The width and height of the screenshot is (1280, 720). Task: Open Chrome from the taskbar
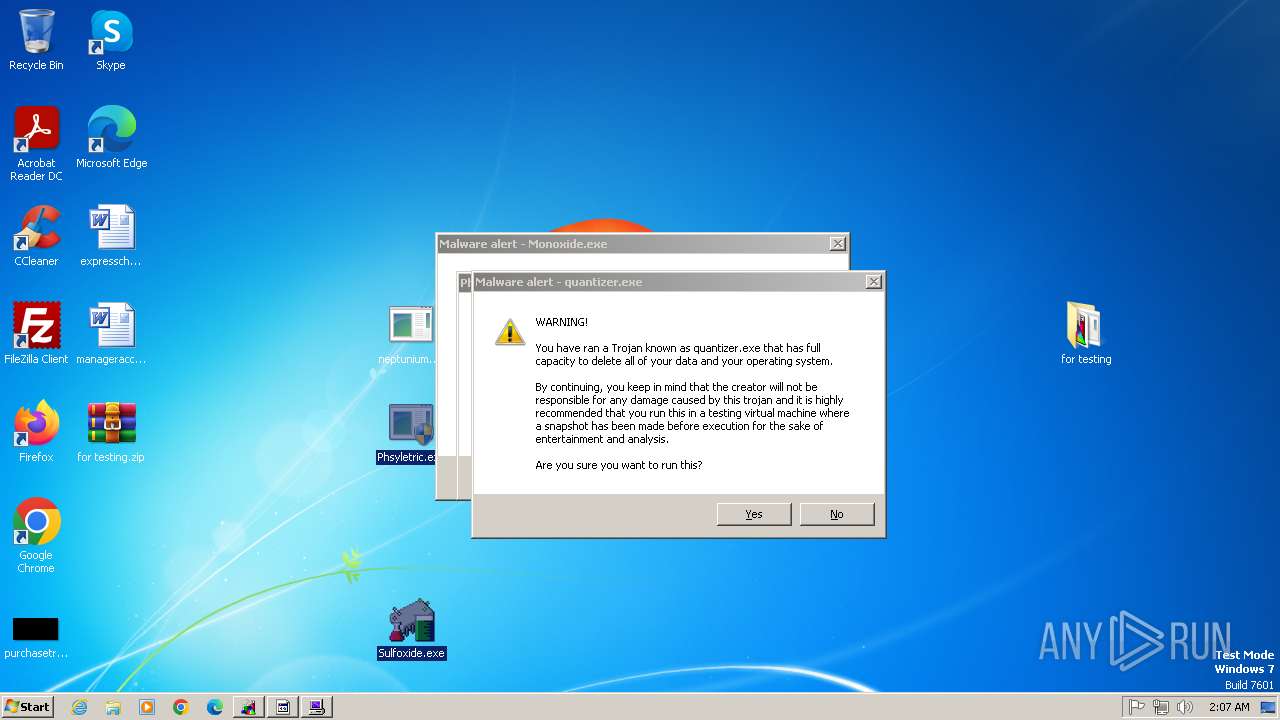[x=181, y=707]
